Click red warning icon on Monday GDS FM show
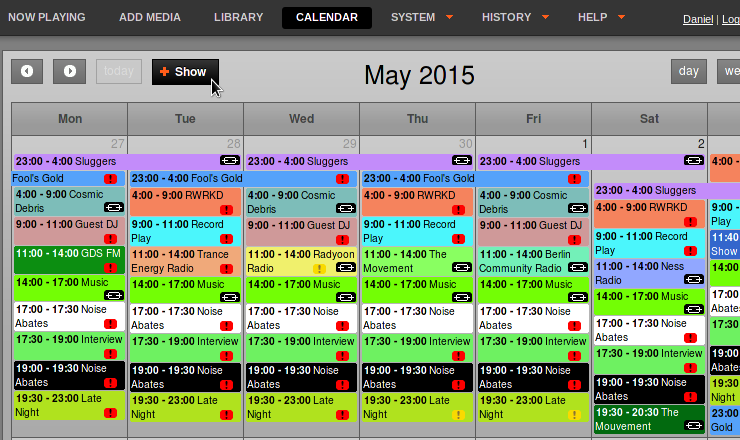 coord(110,268)
